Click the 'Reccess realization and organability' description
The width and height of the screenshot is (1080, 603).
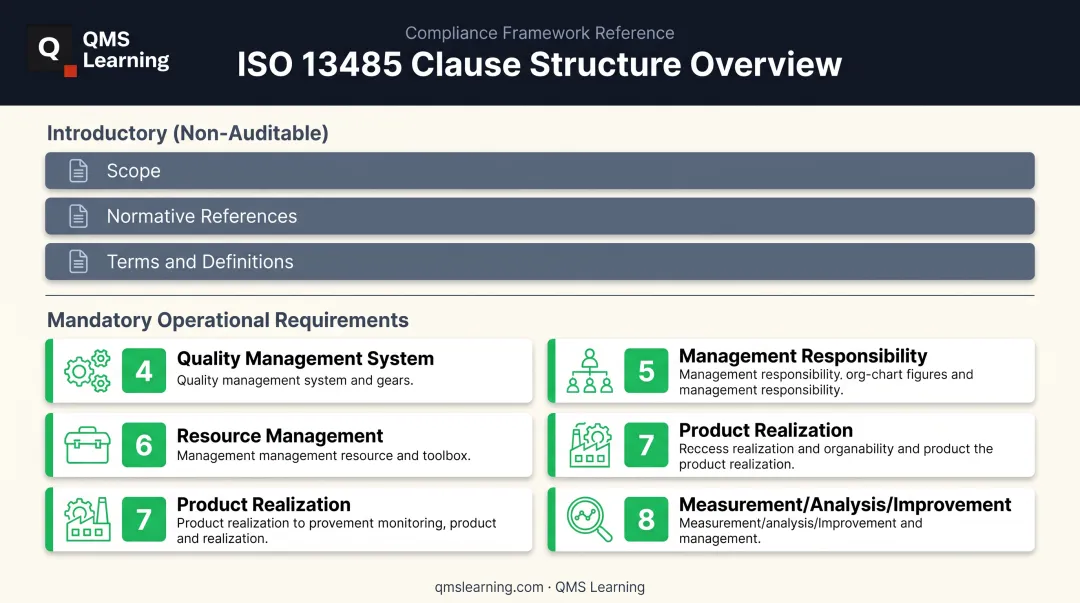click(x=836, y=456)
